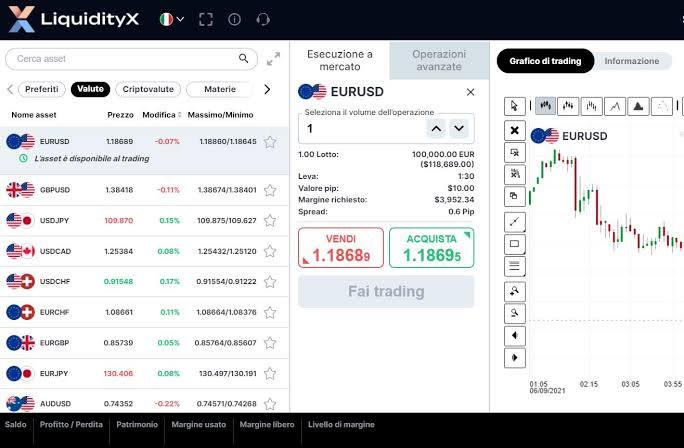Click the X delete drawing tool
Screen dimensions: 684x448
pos(515,130)
